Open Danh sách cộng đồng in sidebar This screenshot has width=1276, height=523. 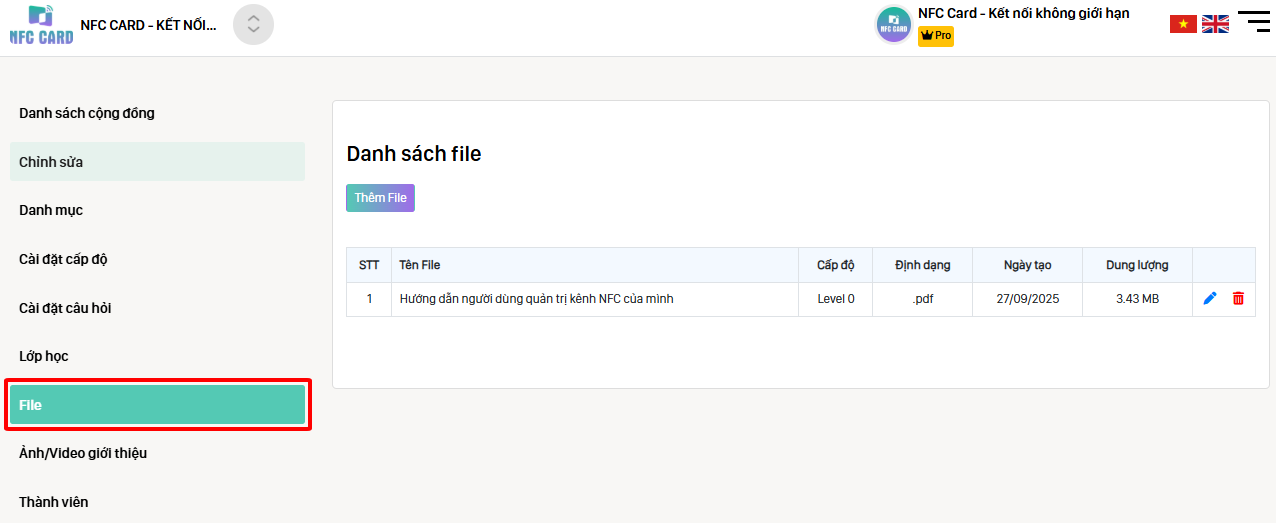(87, 113)
